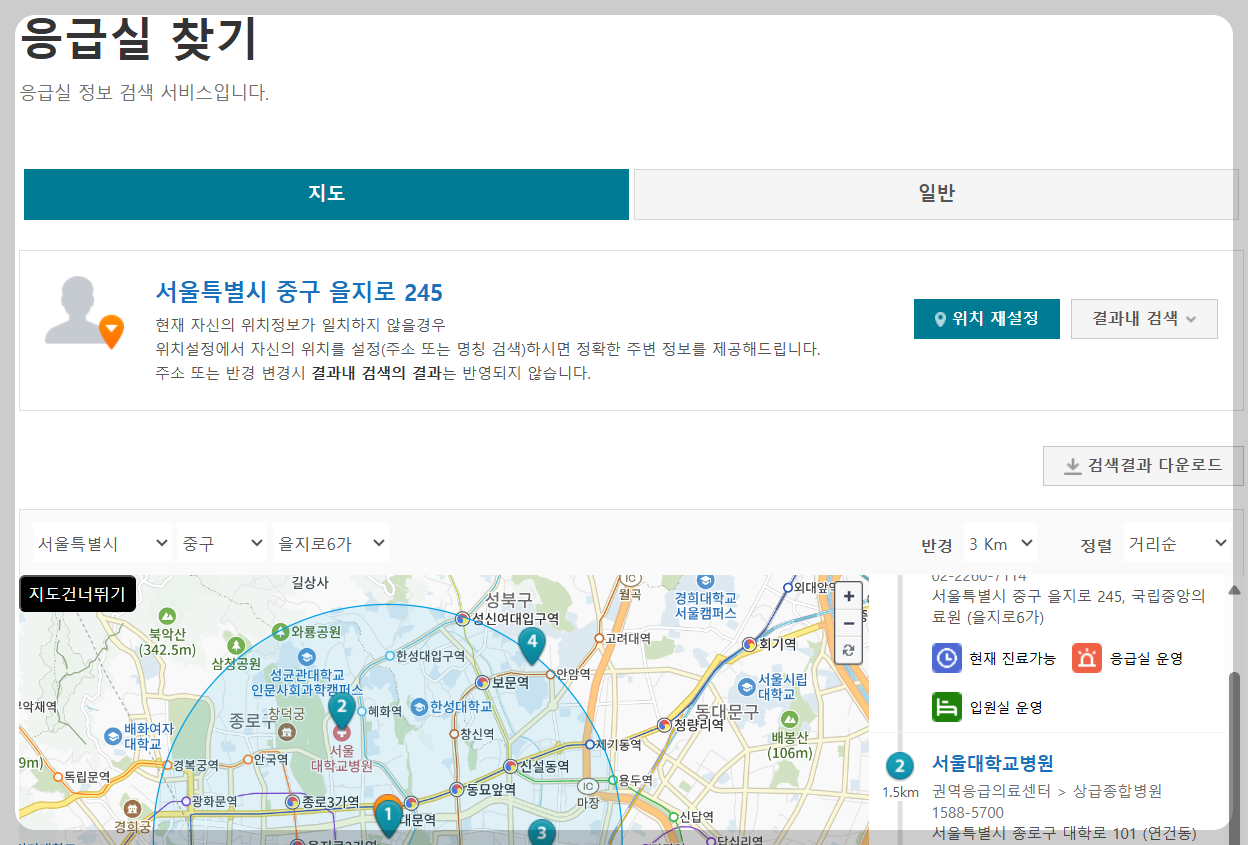Click the number 2 badge in results list
This screenshot has width=1248, height=845.
click(x=900, y=767)
